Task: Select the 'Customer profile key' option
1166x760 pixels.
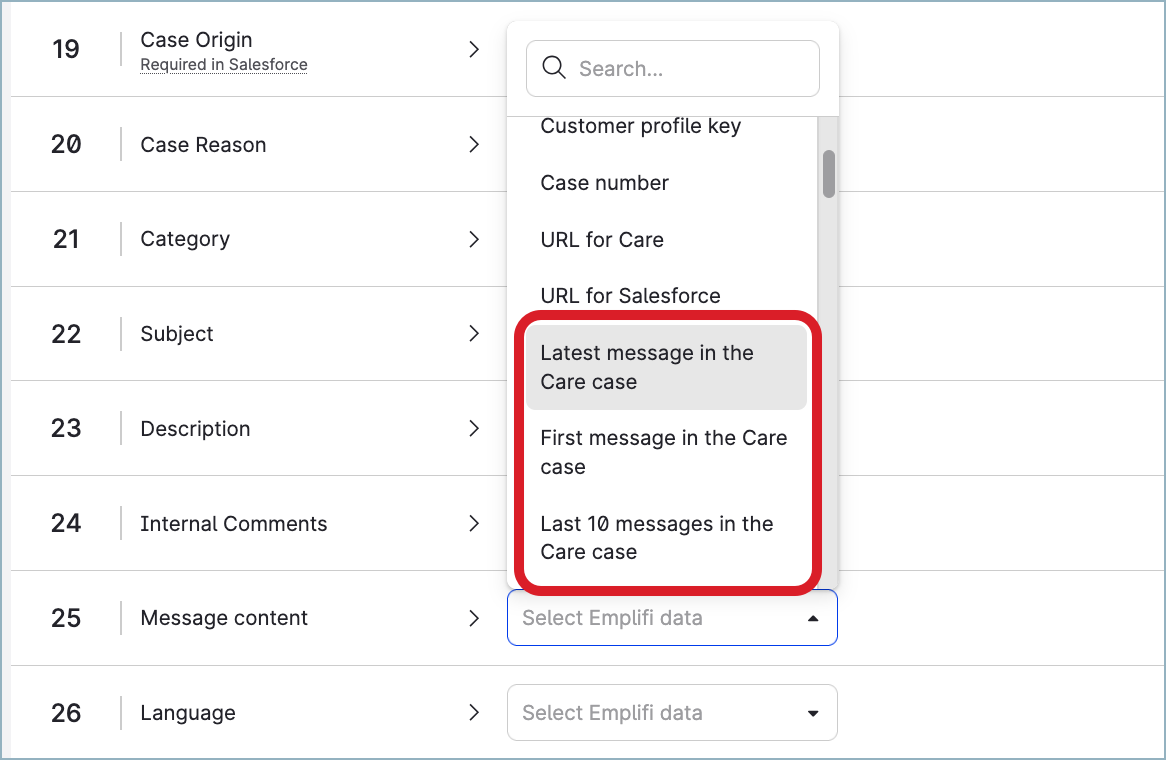Action: tap(640, 127)
